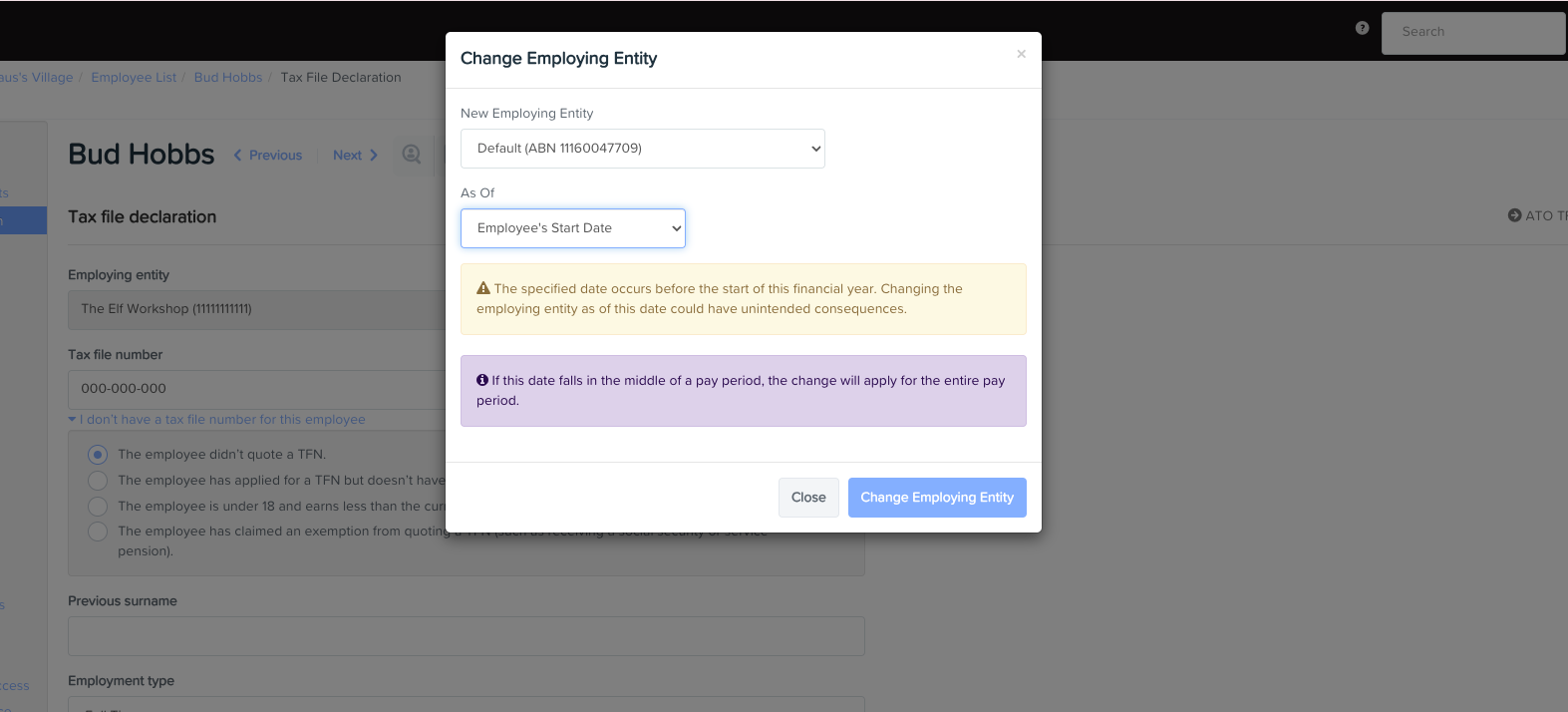This screenshot has height=712, width=1568.
Task: Go to Previous employee via left chevron
Action: [238, 156]
